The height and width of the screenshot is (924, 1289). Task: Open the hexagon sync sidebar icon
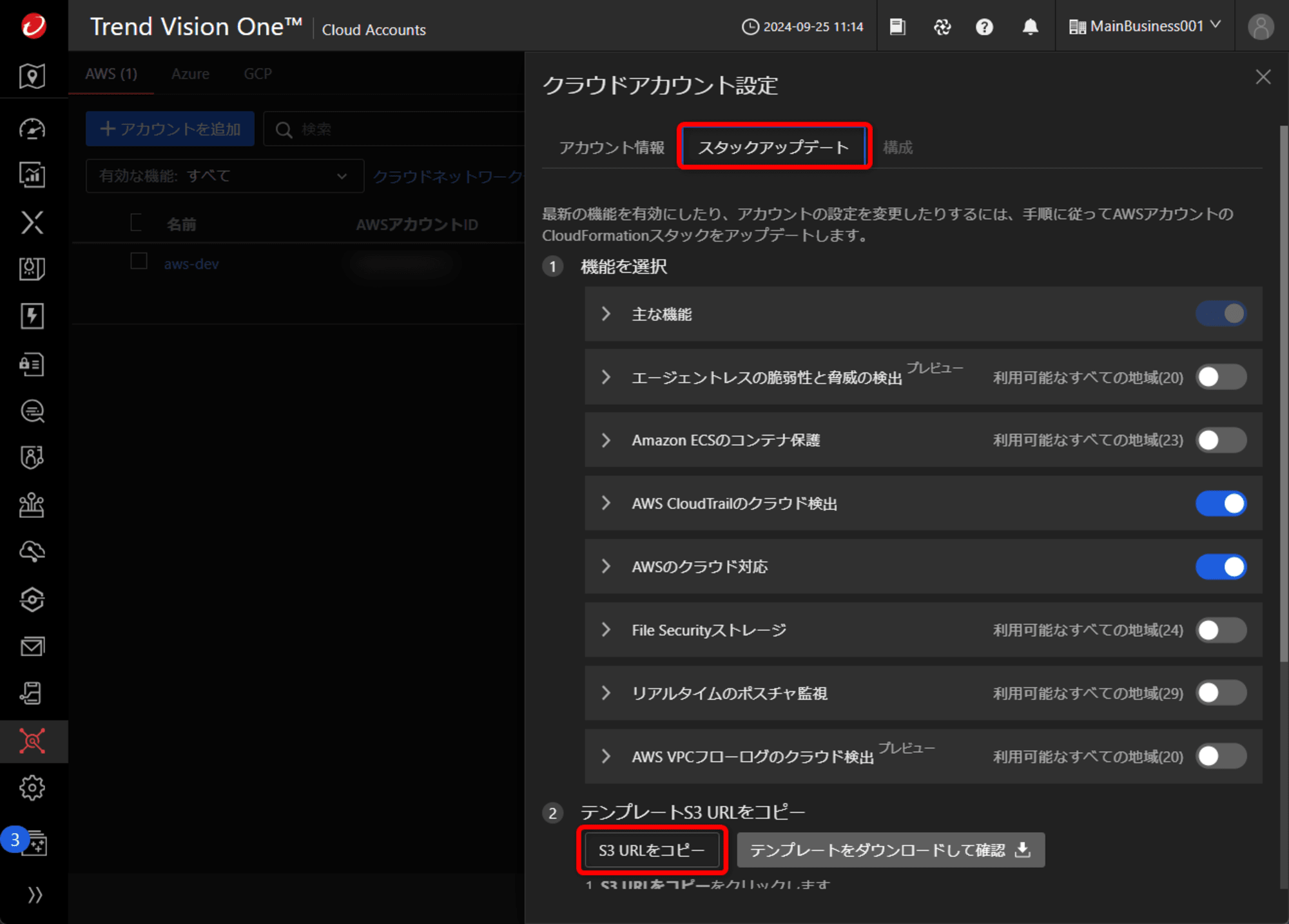pyautogui.click(x=32, y=599)
